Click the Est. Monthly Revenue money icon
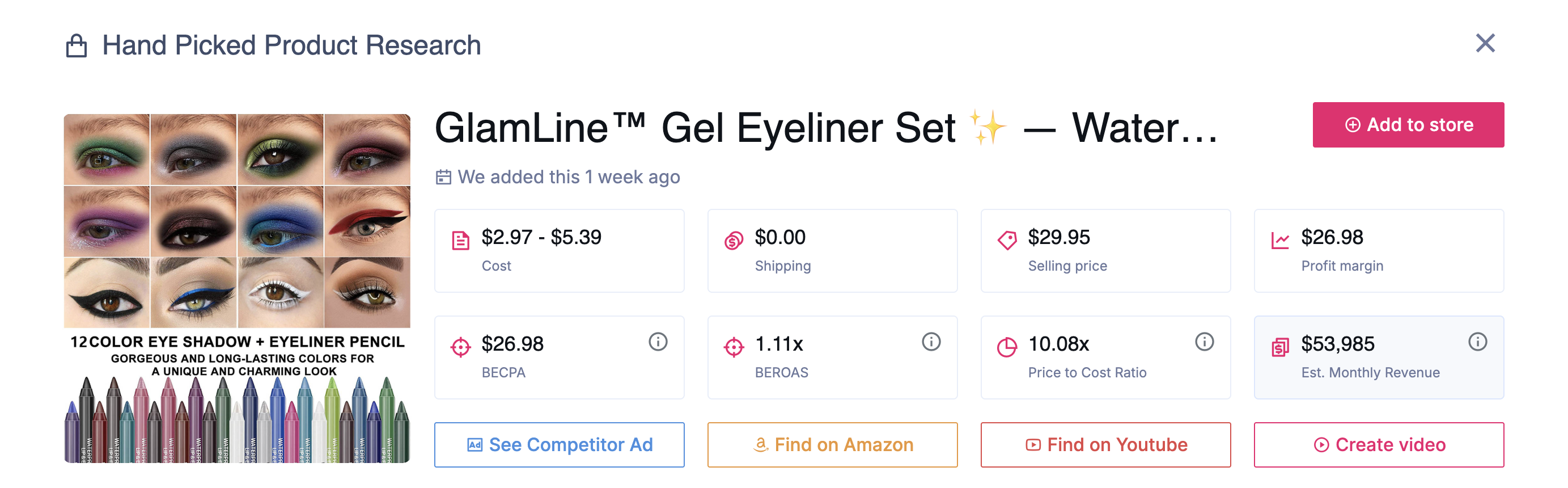The image size is (1568, 488). click(1281, 347)
